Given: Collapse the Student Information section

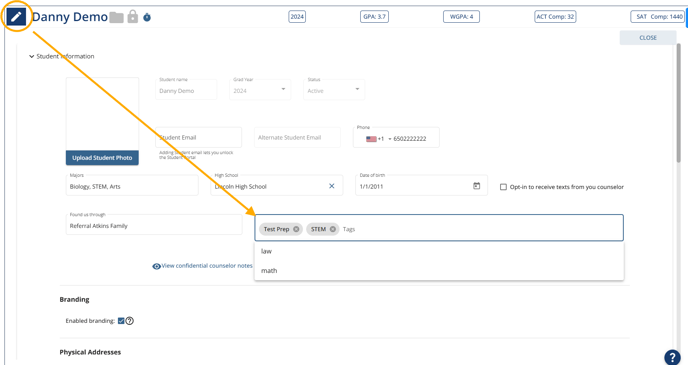Looking at the screenshot, I should (31, 56).
